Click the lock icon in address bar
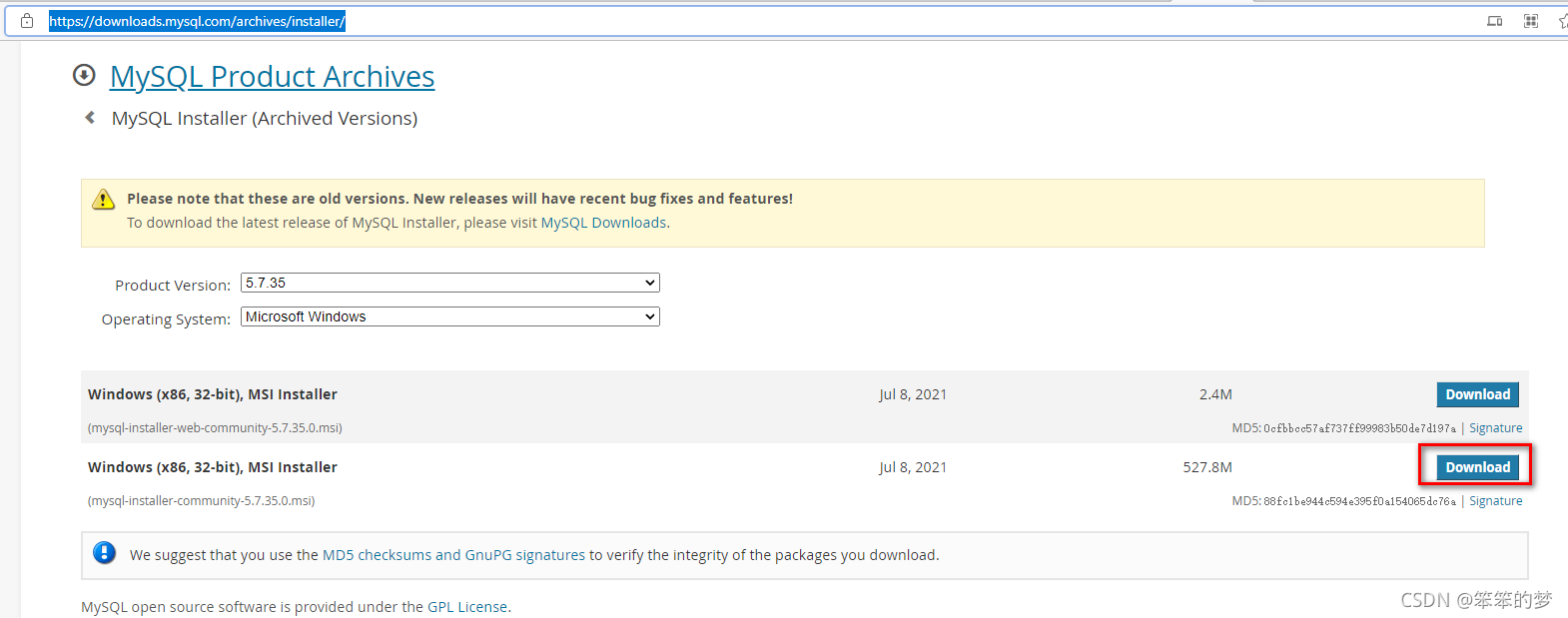Viewport: 1568px width, 618px height. pyautogui.click(x=27, y=20)
